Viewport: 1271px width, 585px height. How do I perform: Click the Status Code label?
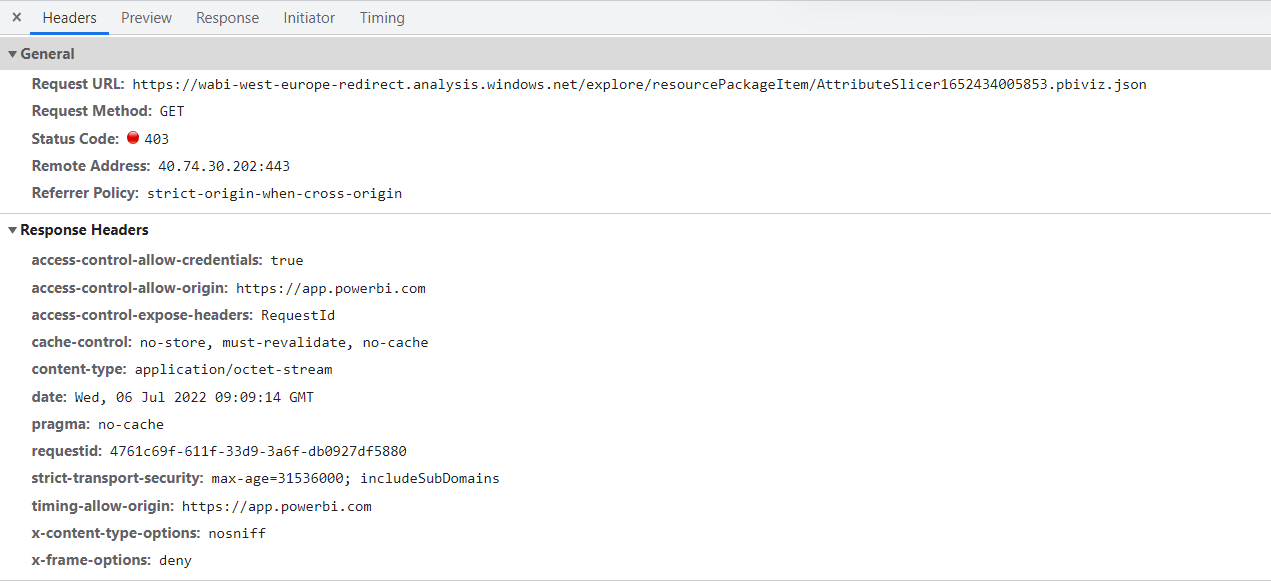(x=75, y=139)
